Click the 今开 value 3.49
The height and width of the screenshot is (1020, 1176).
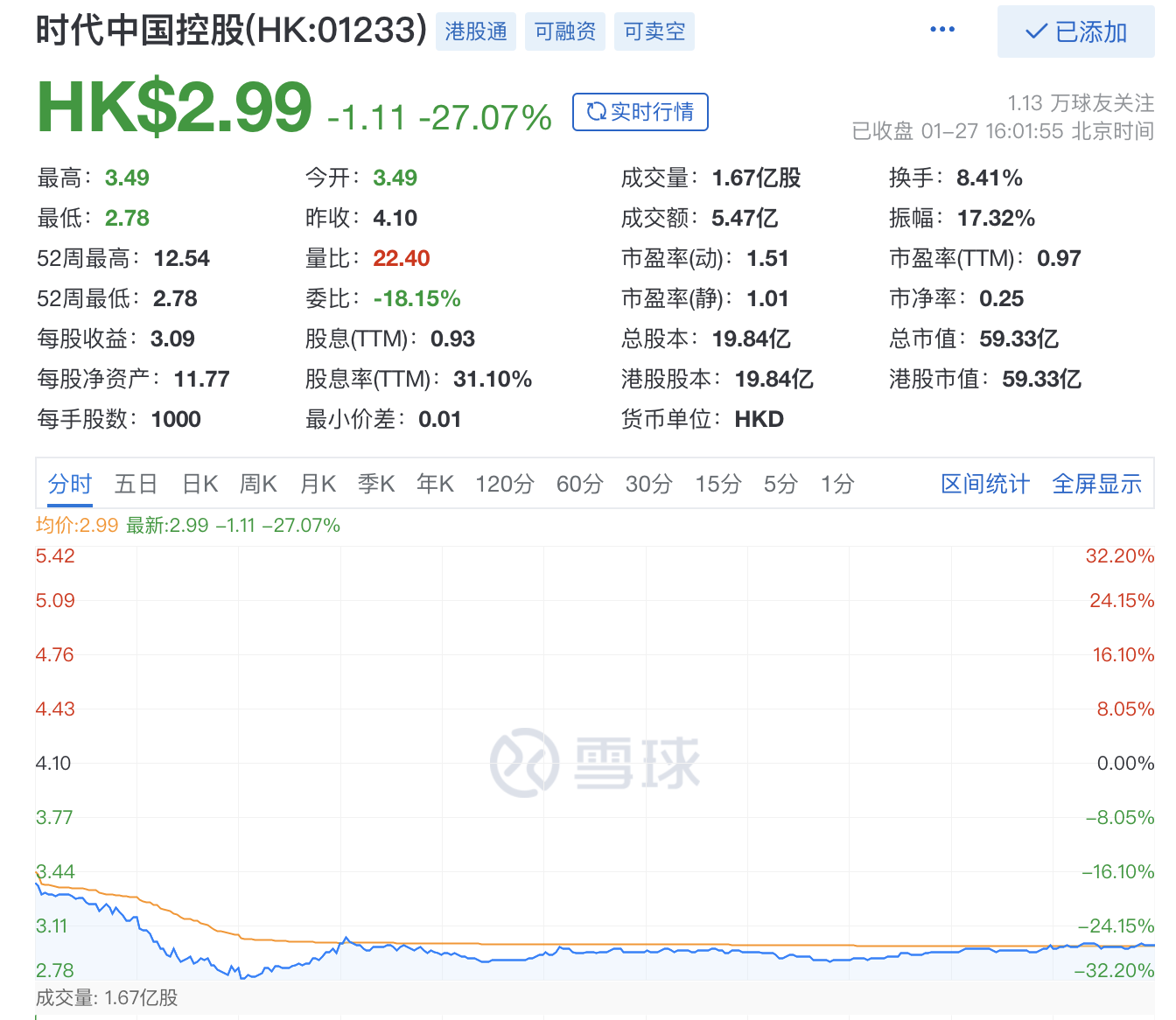[395, 178]
